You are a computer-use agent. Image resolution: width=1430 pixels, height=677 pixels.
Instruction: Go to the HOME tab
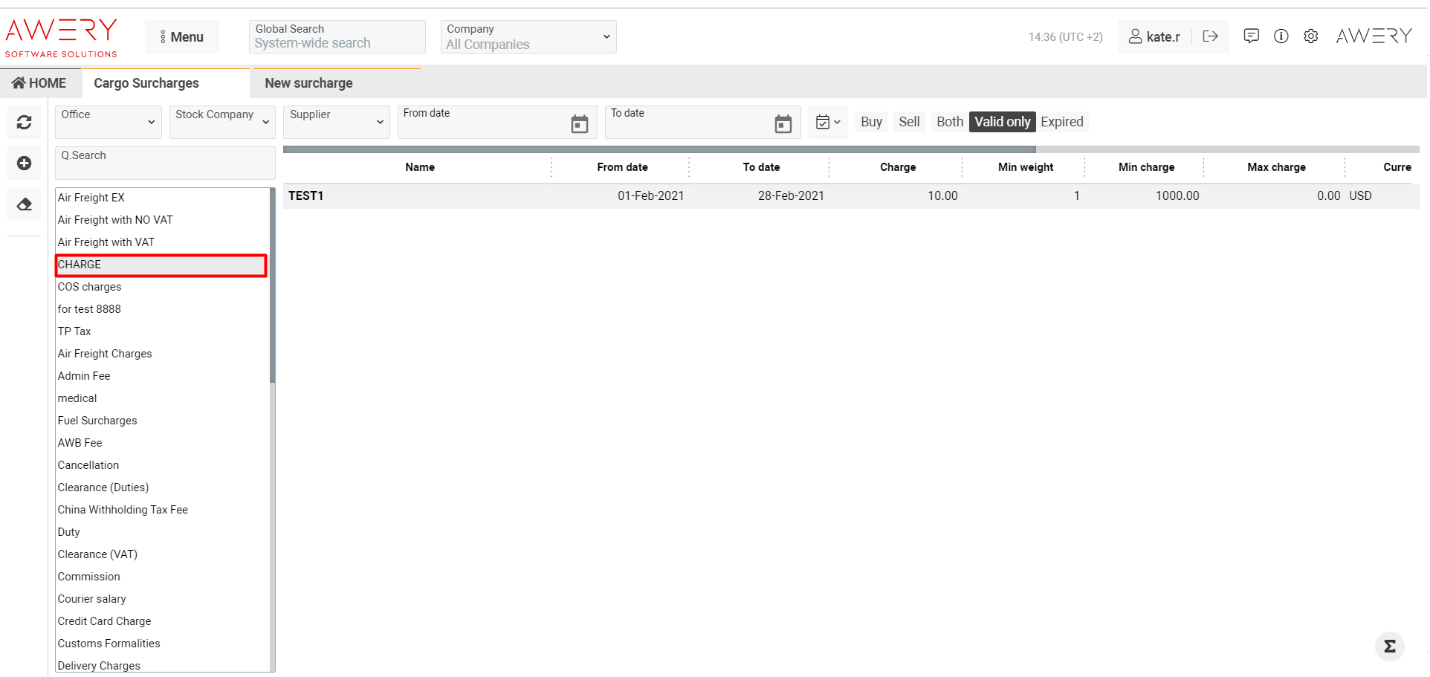click(39, 83)
